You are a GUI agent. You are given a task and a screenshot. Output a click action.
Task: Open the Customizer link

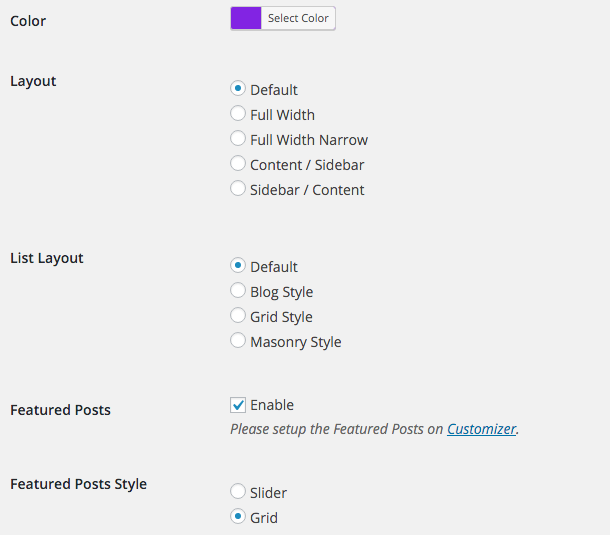(481, 429)
